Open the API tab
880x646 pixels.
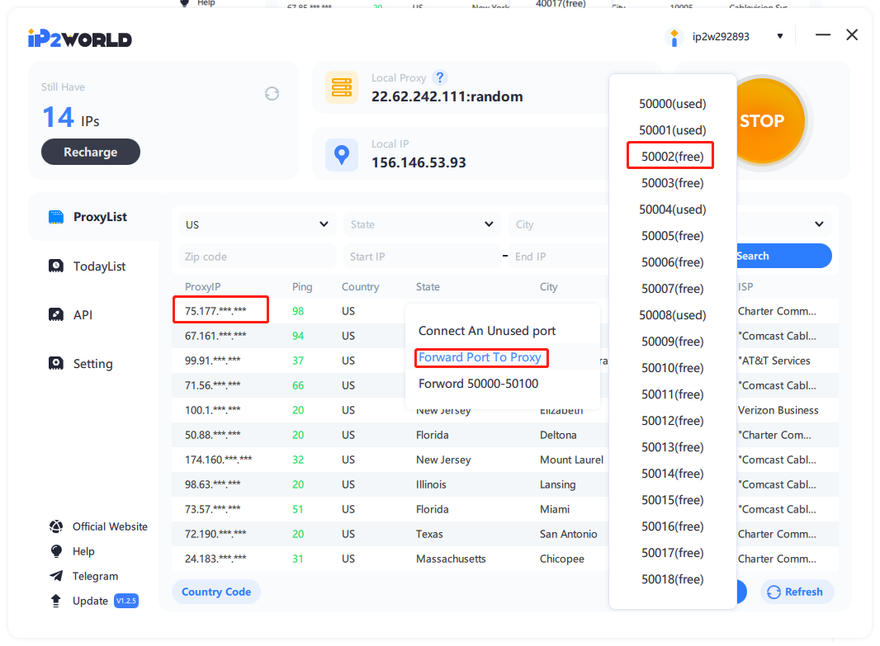click(83, 315)
